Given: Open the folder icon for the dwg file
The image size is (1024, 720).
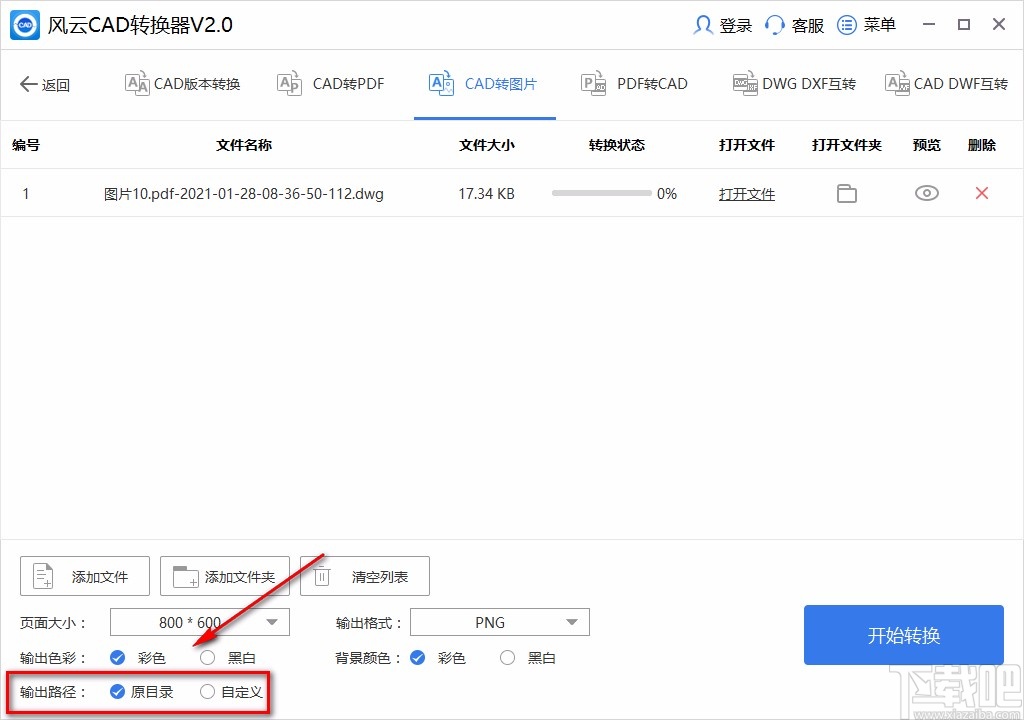Looking at the screenshot, I should (x=846, y=193).
